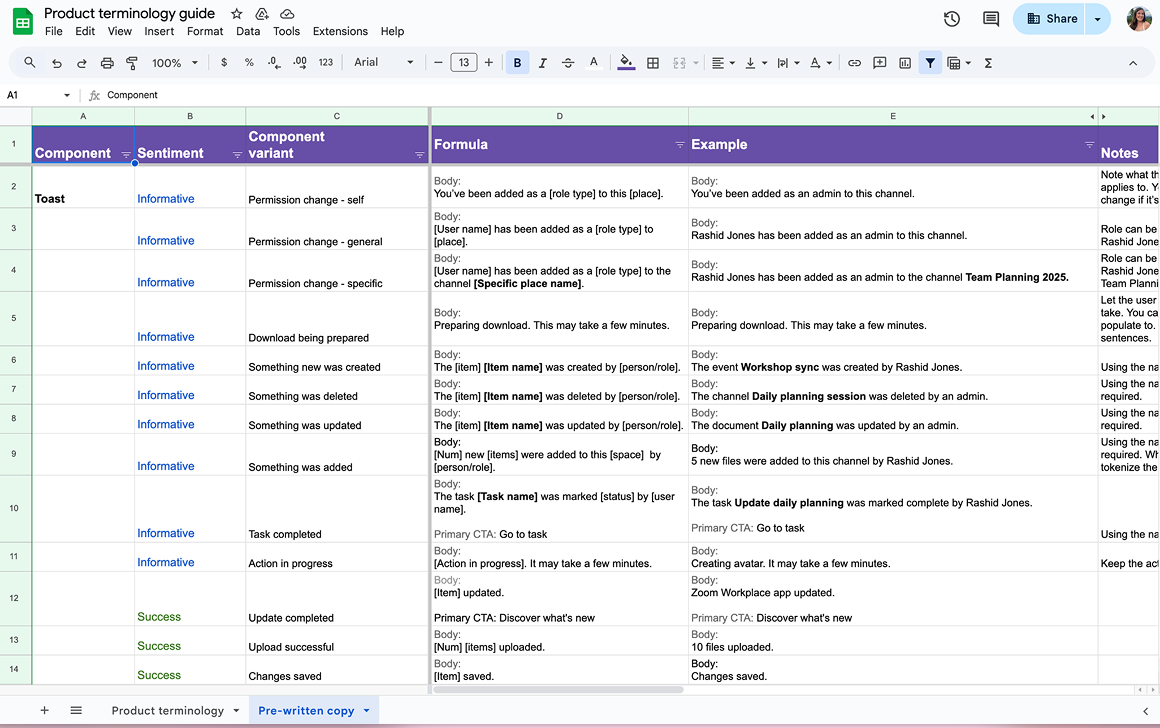Insert a link
Image resolution: width=1160 pixels, height=728 pixels.
854,62
